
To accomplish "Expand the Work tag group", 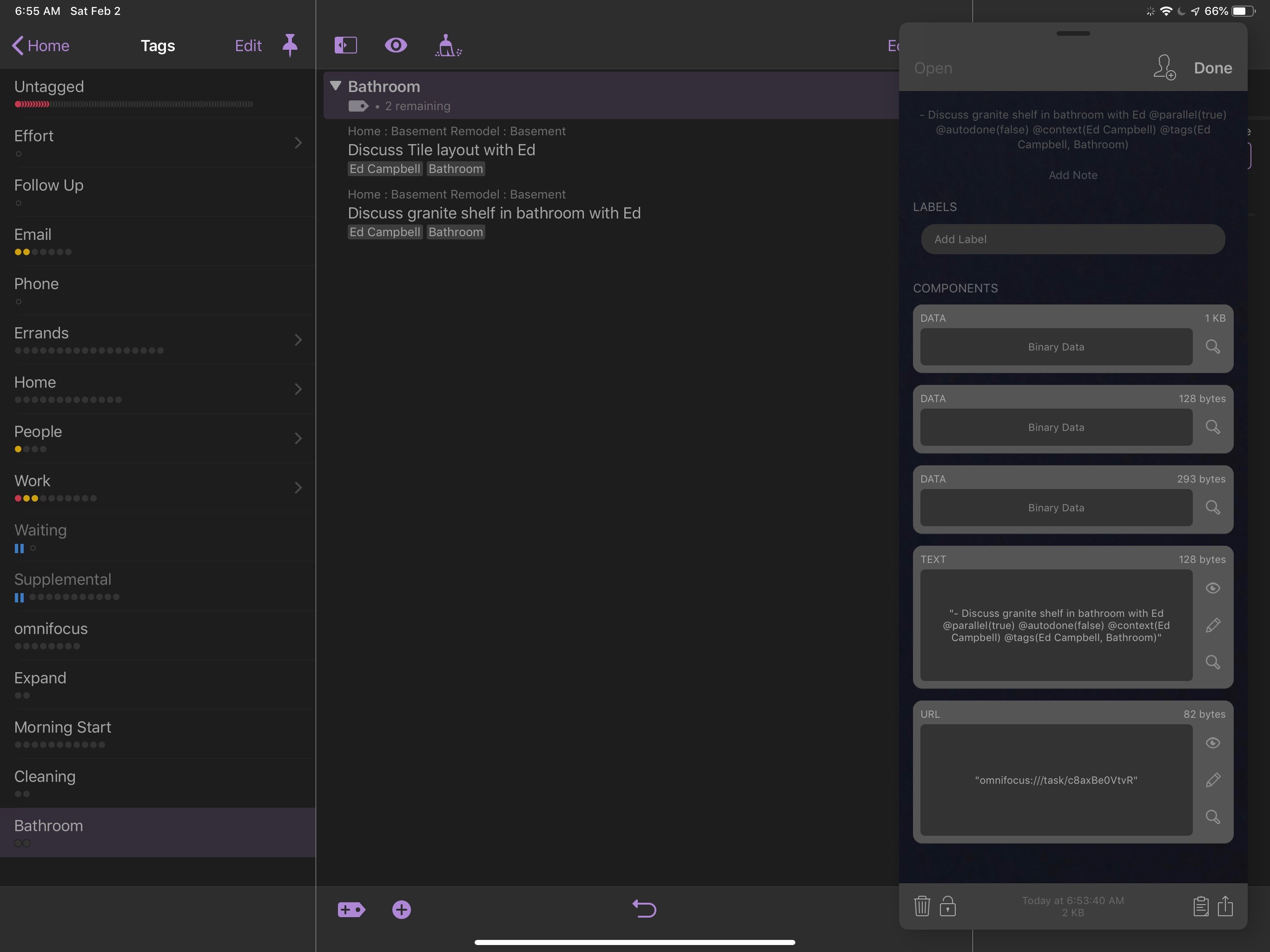I will click(298, 487).
